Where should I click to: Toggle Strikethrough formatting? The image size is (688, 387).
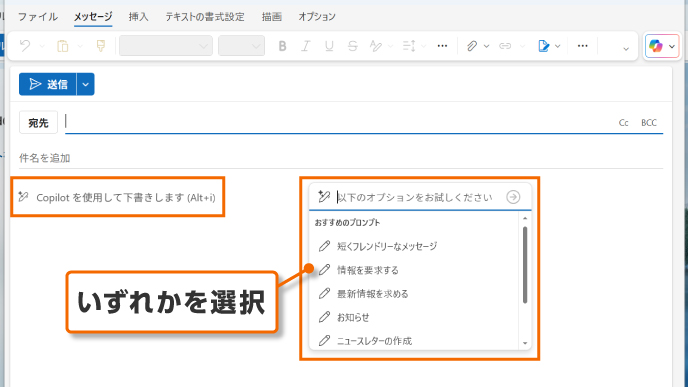[352, 46]
